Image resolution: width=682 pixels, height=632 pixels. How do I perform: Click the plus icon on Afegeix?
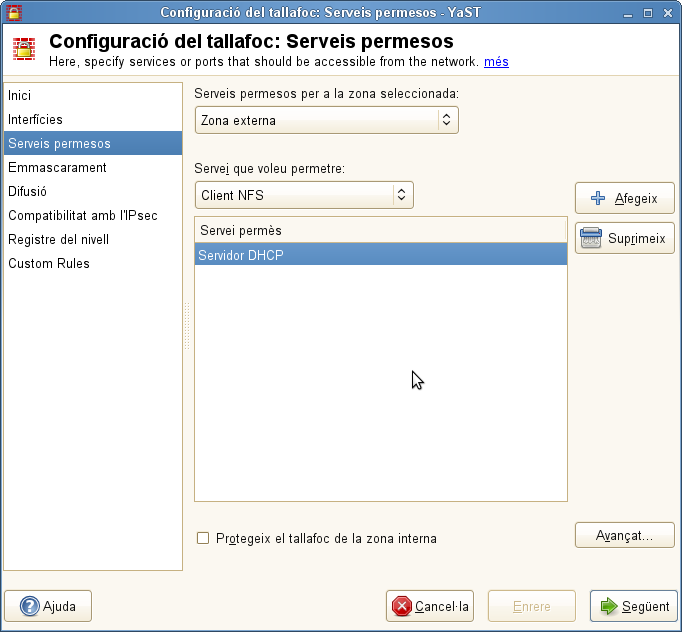click(x=599, y=198)
